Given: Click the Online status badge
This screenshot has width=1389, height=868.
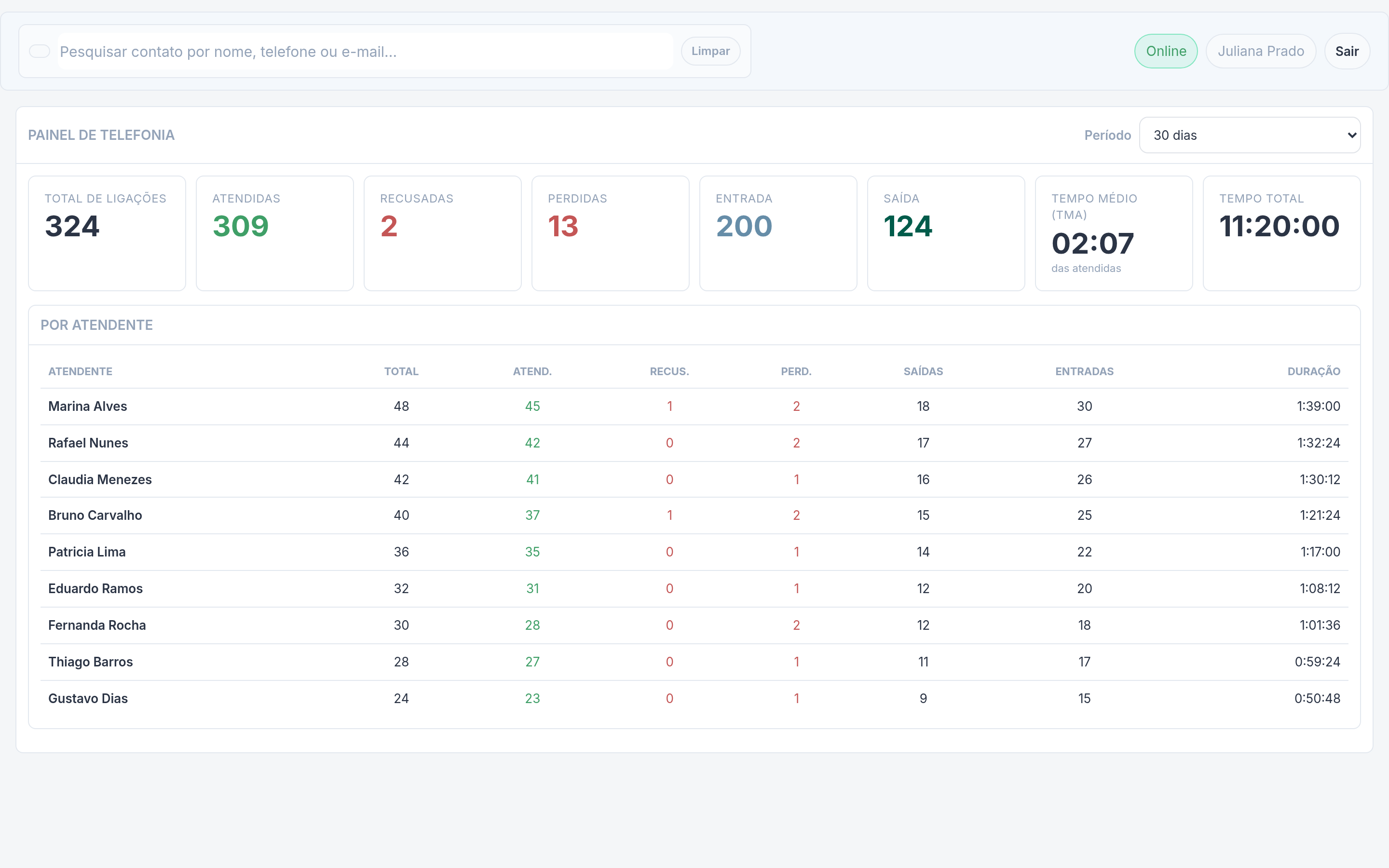Looking at the screenshot, I should tap(1166, 51).
